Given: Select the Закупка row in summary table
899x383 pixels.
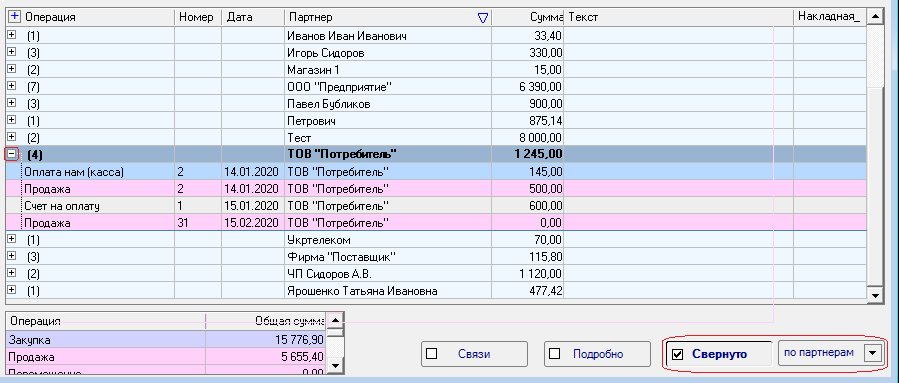Looking at the screenshot, I should coord(165,340).
